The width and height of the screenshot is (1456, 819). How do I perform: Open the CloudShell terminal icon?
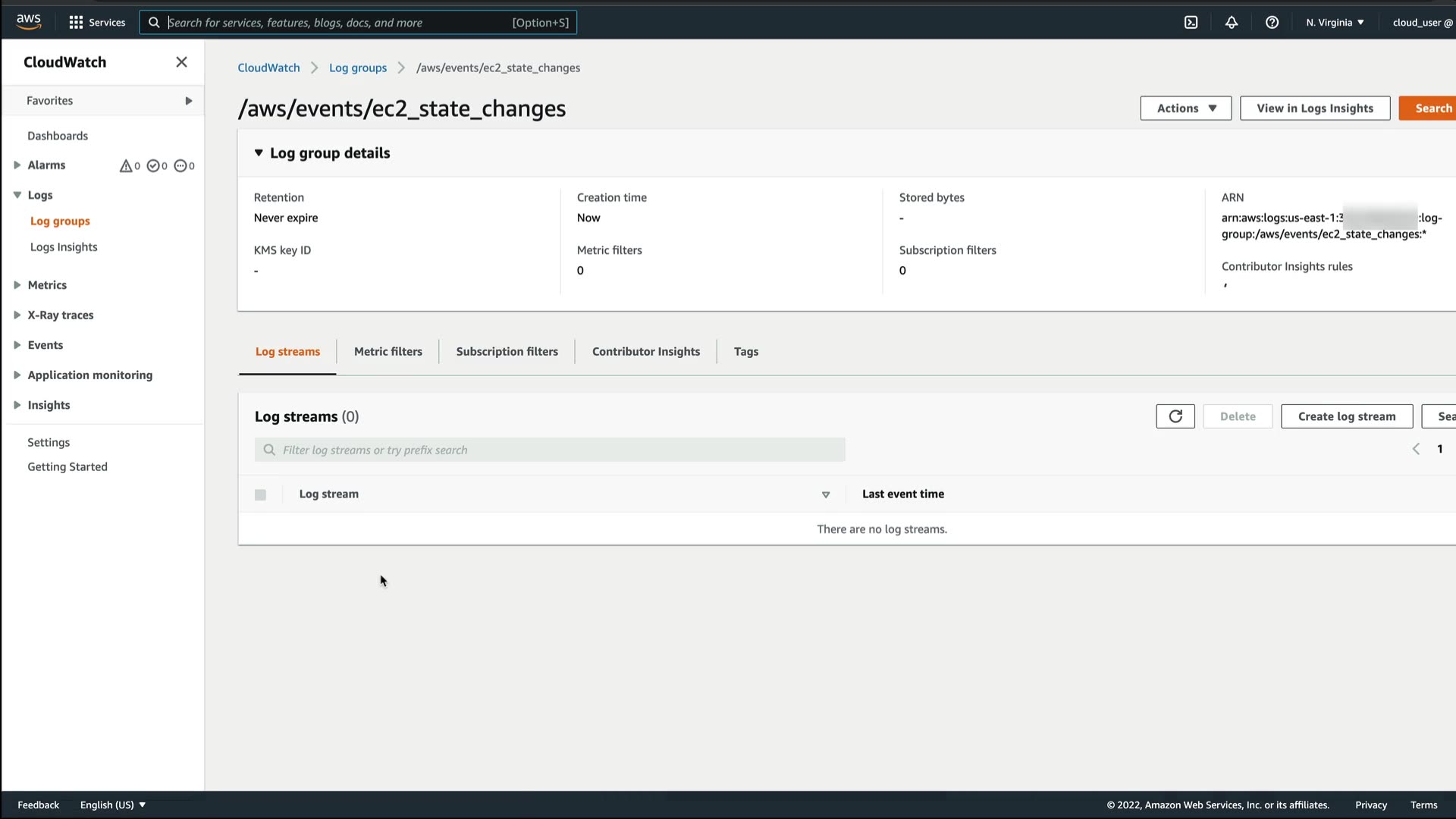click(1191, 23)
